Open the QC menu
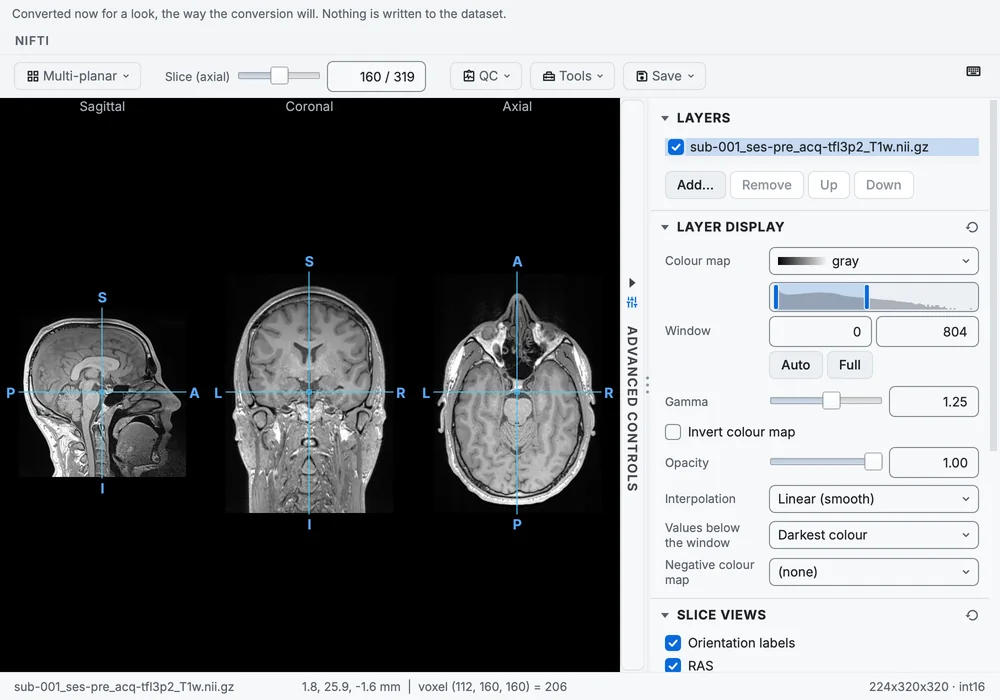 (x=486, y=76)
